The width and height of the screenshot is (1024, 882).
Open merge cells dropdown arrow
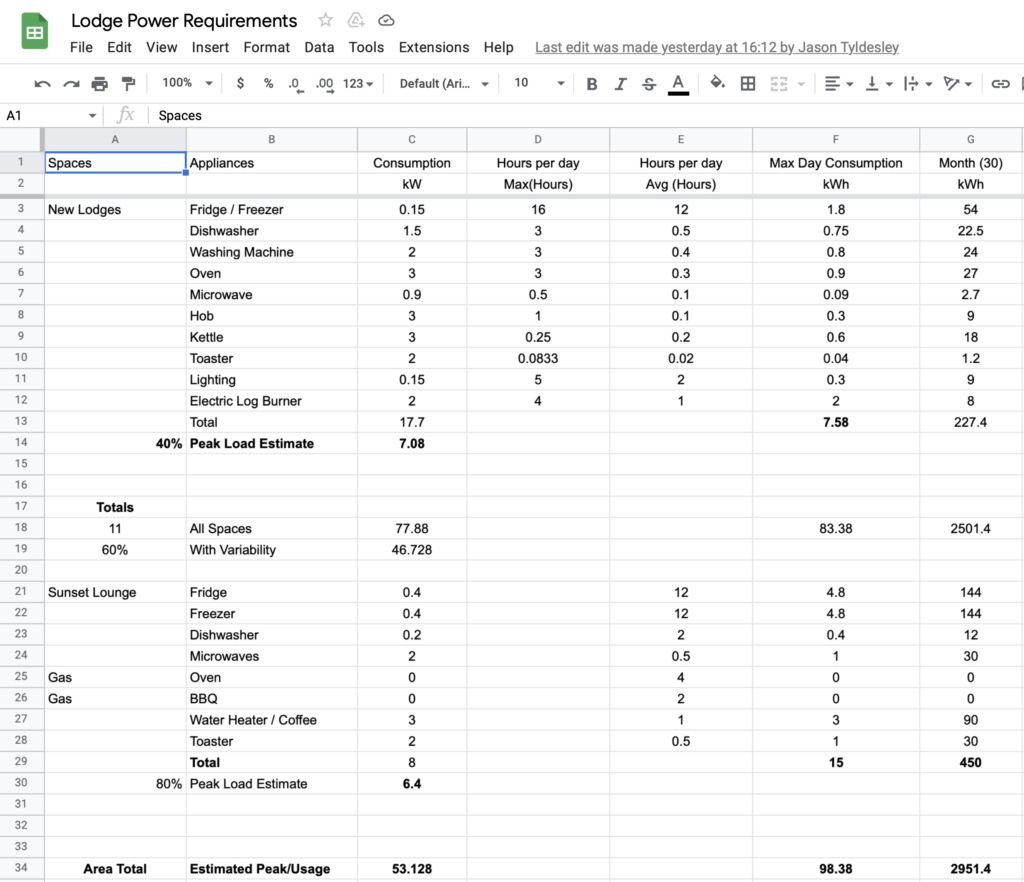click(801, 84)
